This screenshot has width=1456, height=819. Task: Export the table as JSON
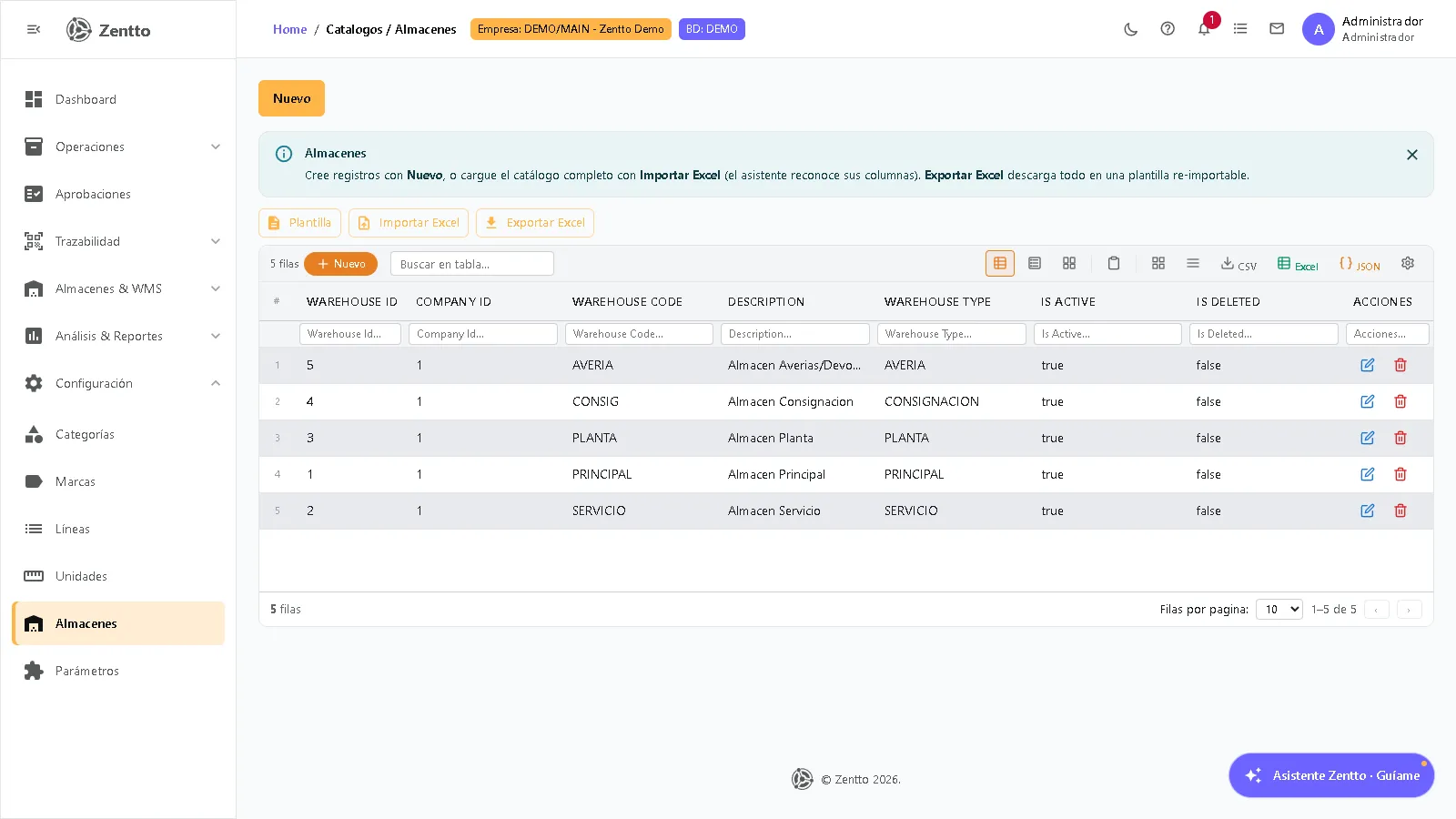click(1360, 264)
